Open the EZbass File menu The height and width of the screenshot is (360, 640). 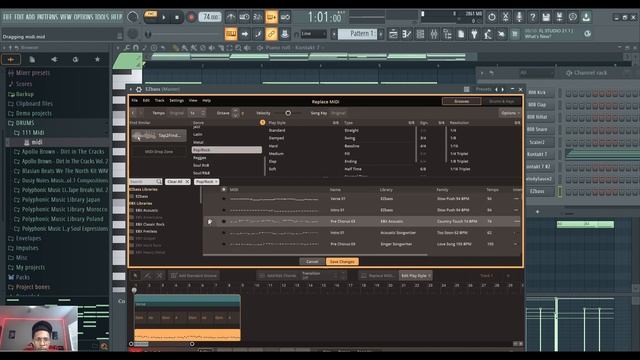(134, 100)
